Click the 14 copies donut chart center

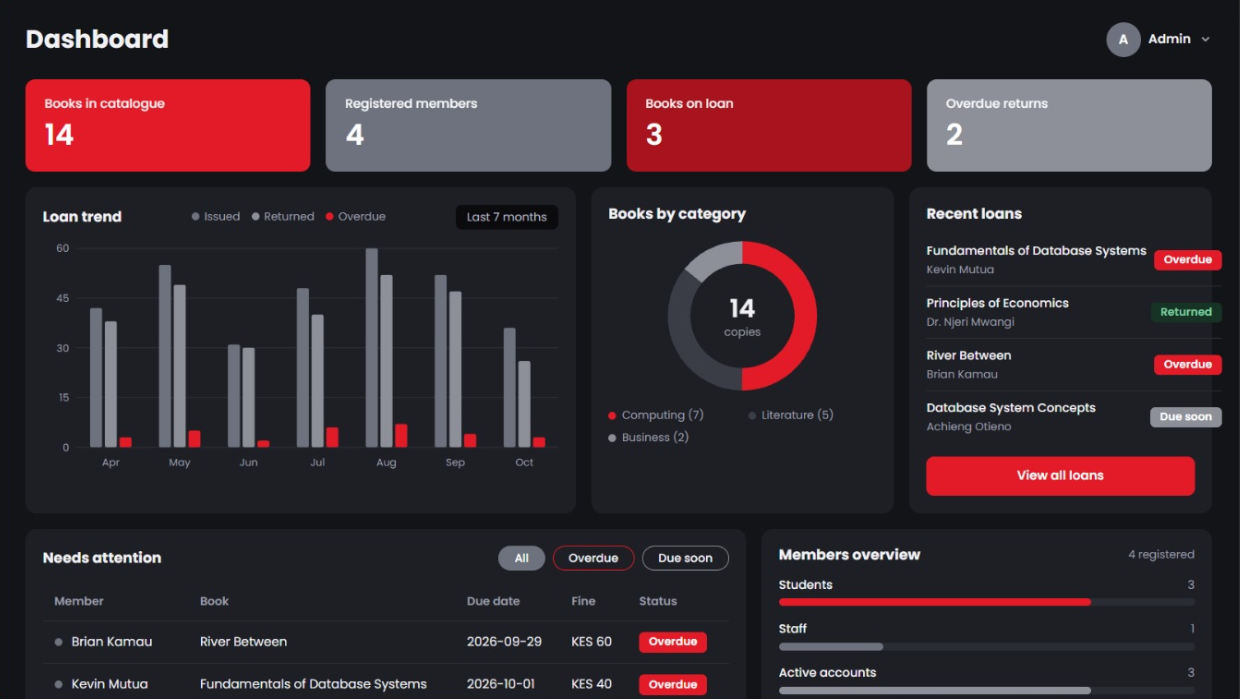(742, 316)
